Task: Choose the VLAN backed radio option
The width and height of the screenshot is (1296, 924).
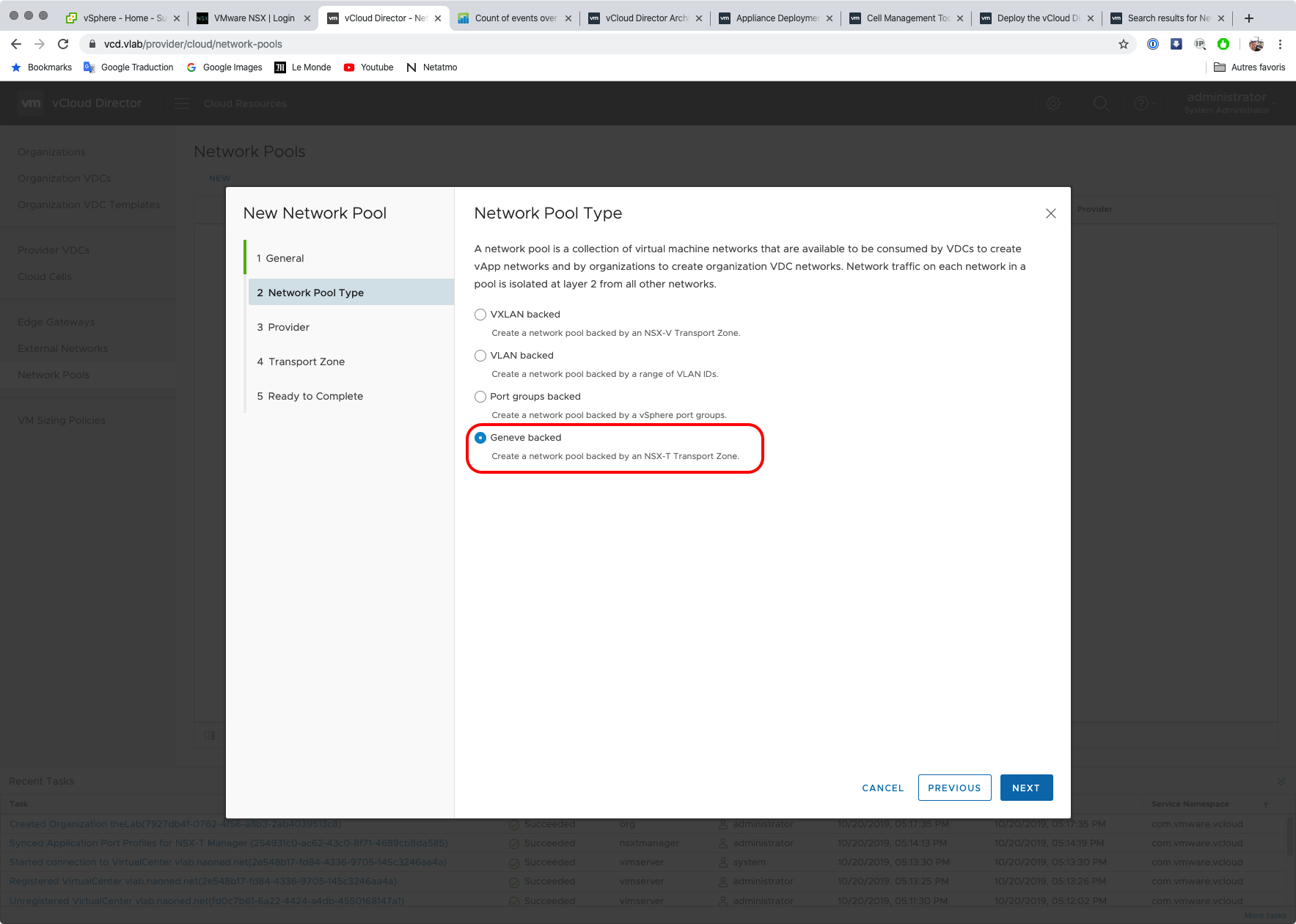Action: tap(480, 356)
